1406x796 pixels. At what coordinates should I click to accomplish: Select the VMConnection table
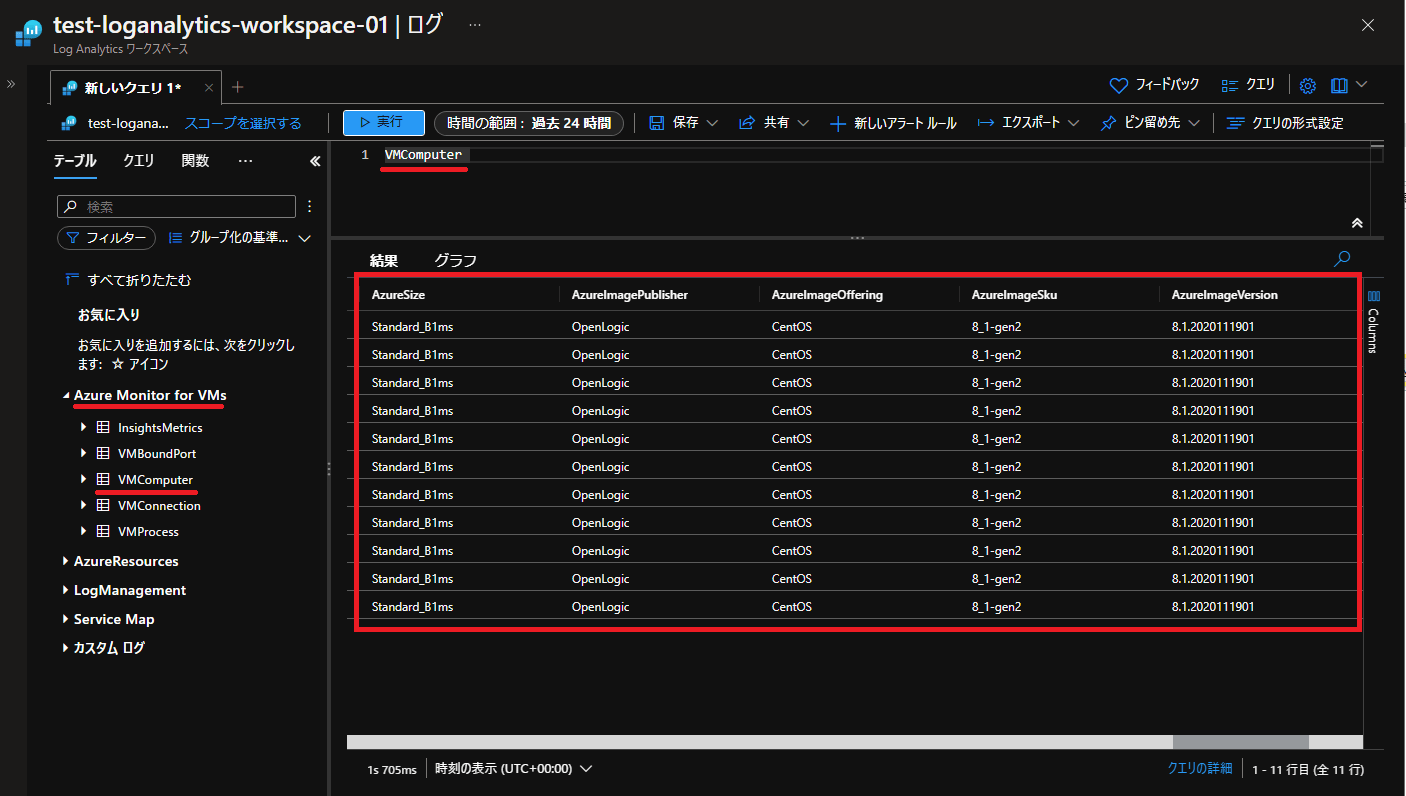point(159,505)
